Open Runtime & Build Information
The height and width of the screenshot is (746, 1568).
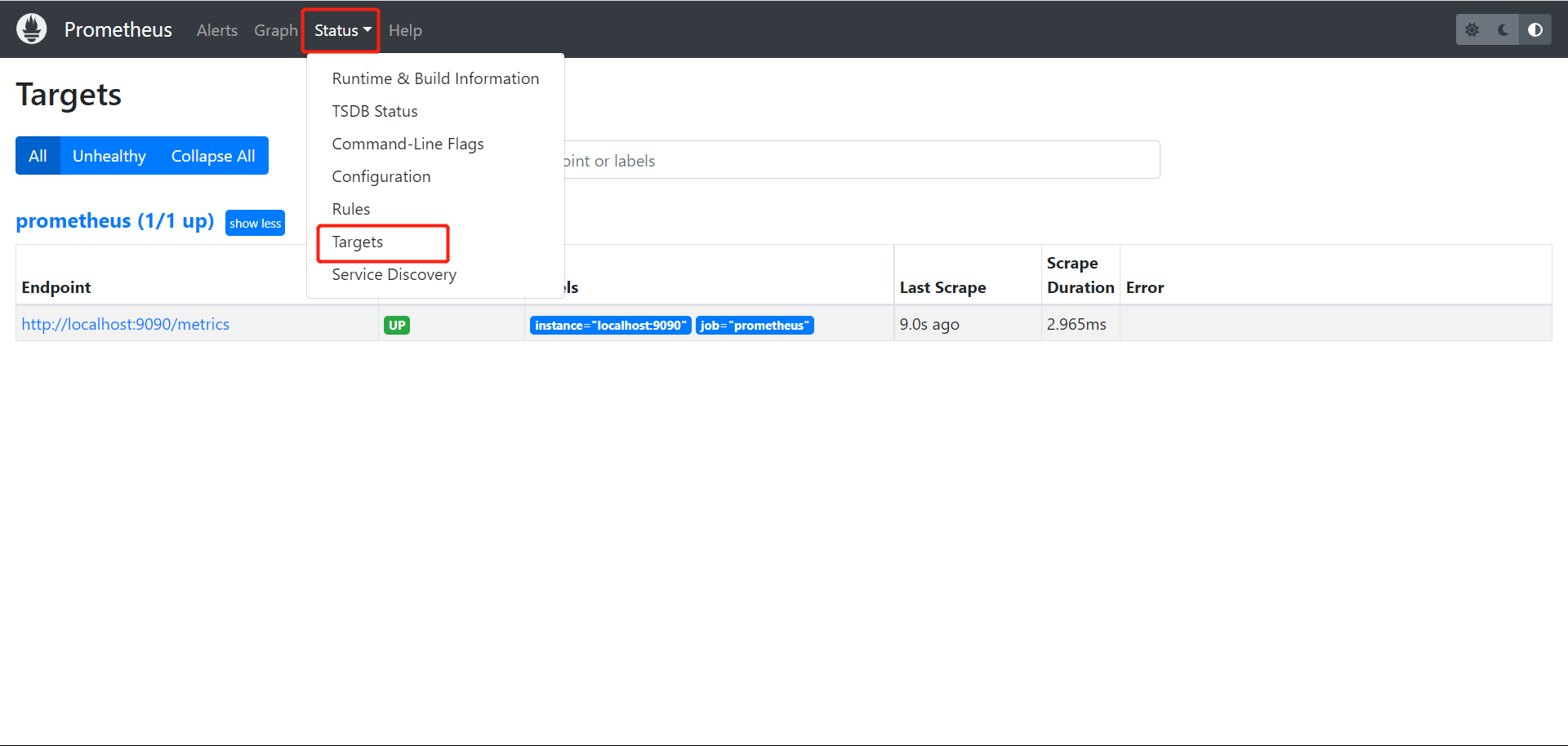click(x=435, y=78)
